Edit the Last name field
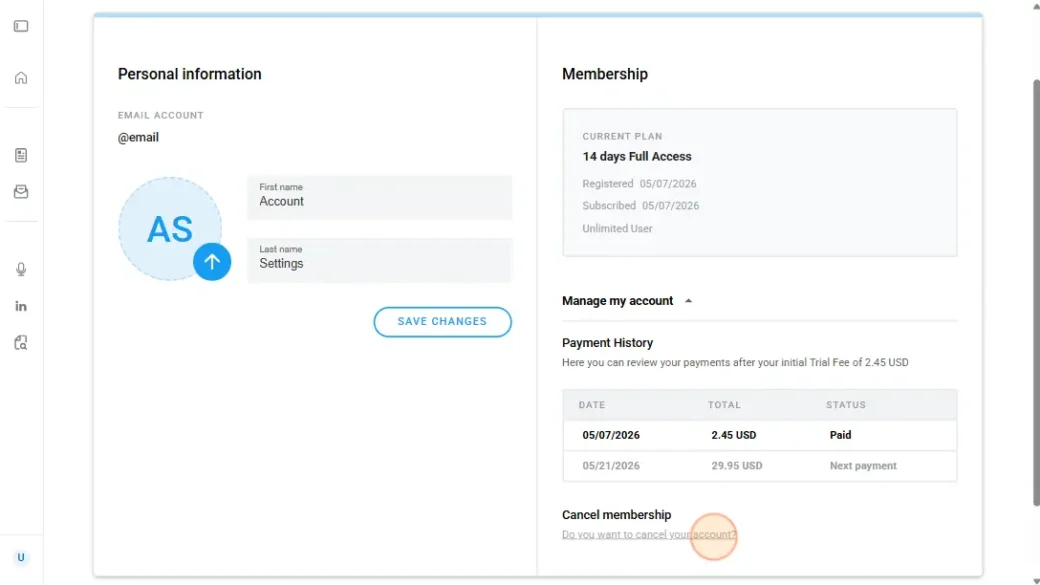Image resolution: width=1040 pixels, height=585 pixels. coord(379,260)
